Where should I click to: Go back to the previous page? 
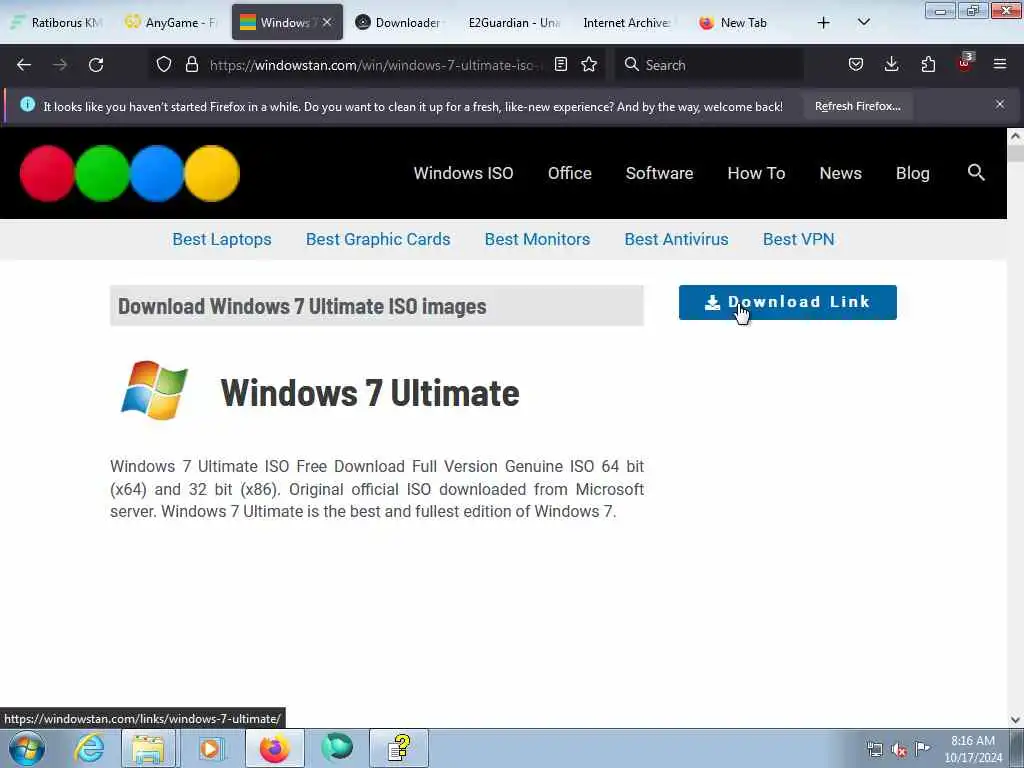coord(24,65)
